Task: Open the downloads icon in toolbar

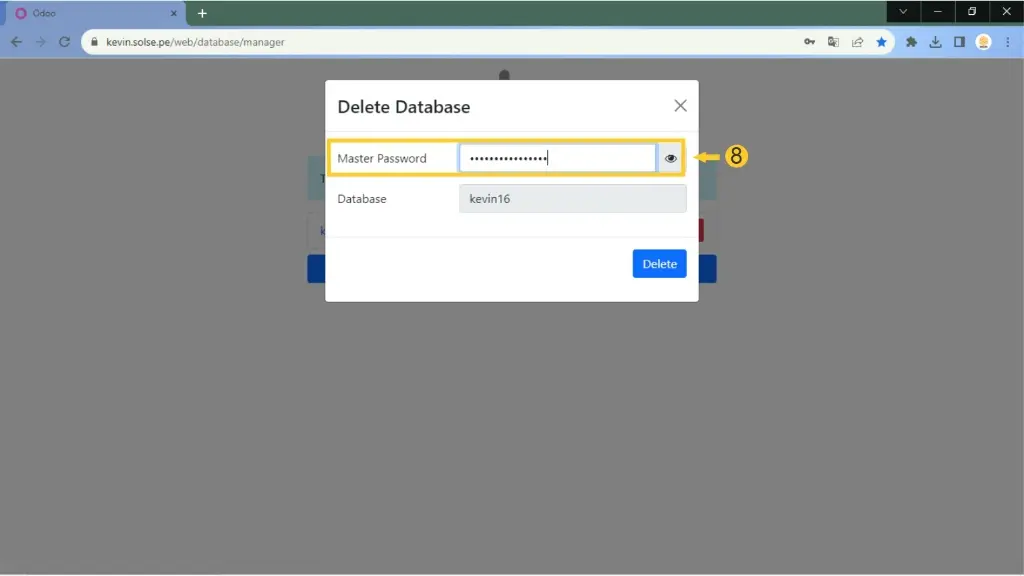Action: pos(935,42)
